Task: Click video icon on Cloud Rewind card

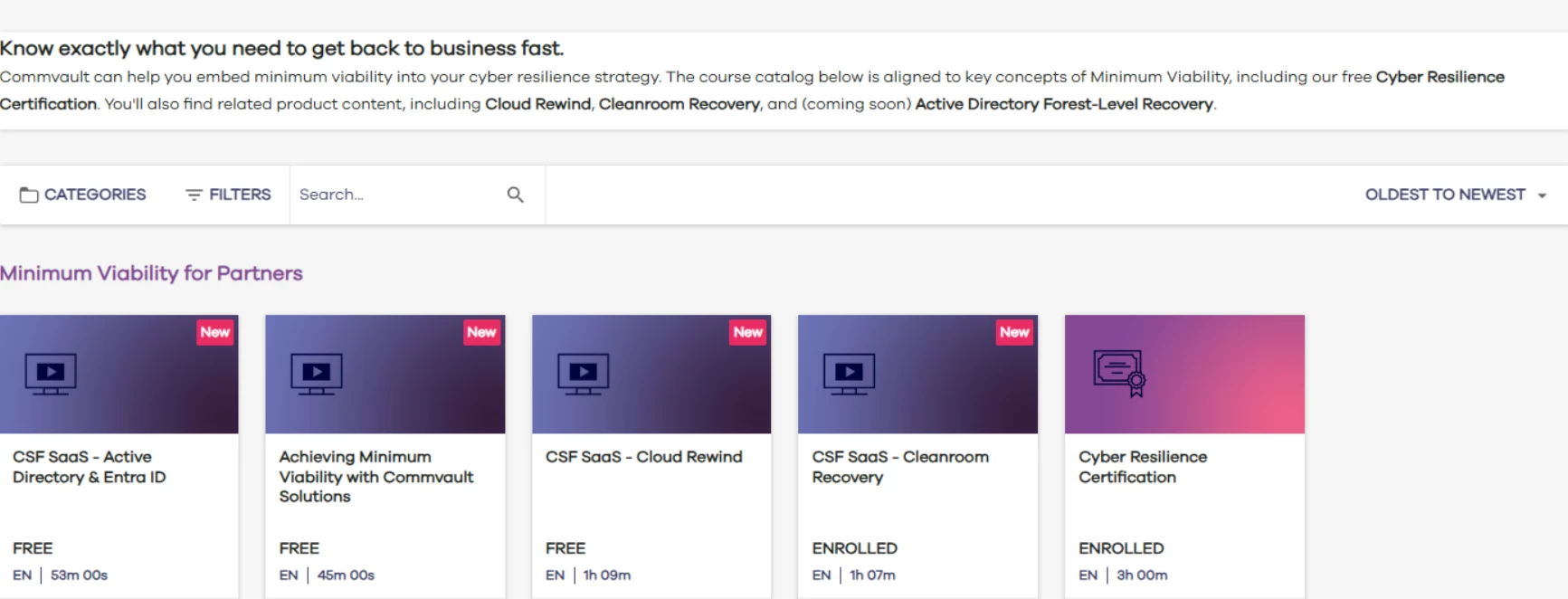Action: [584, 374]
